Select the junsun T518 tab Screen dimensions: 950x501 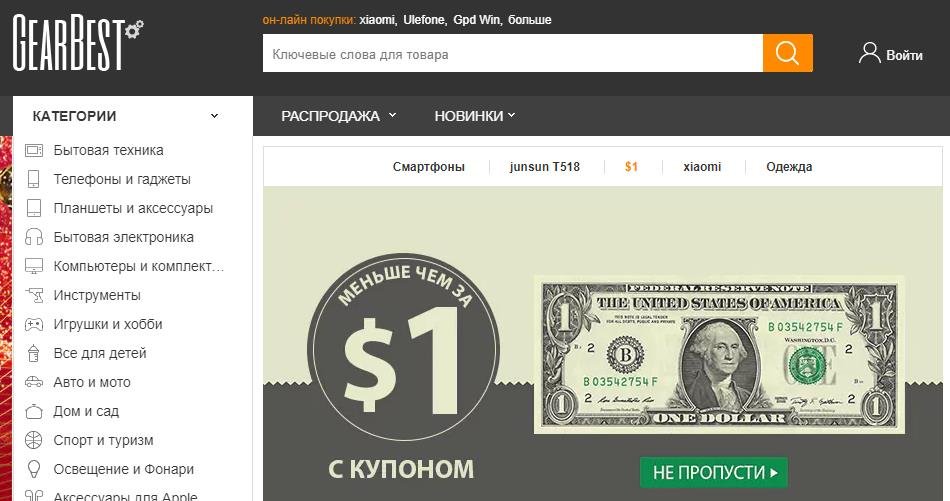(x=545, y=167)
